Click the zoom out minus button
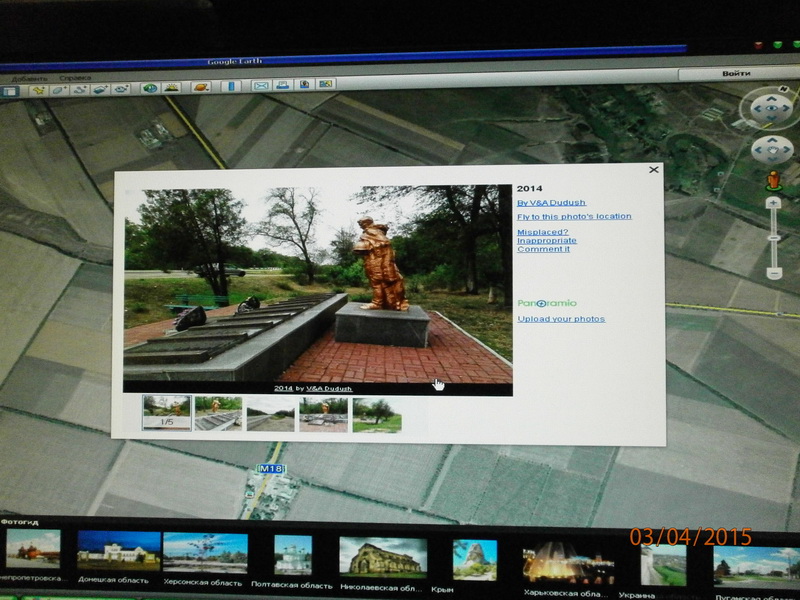The width and height of the screenshot is (800, 600). click(x=774, y=274)
